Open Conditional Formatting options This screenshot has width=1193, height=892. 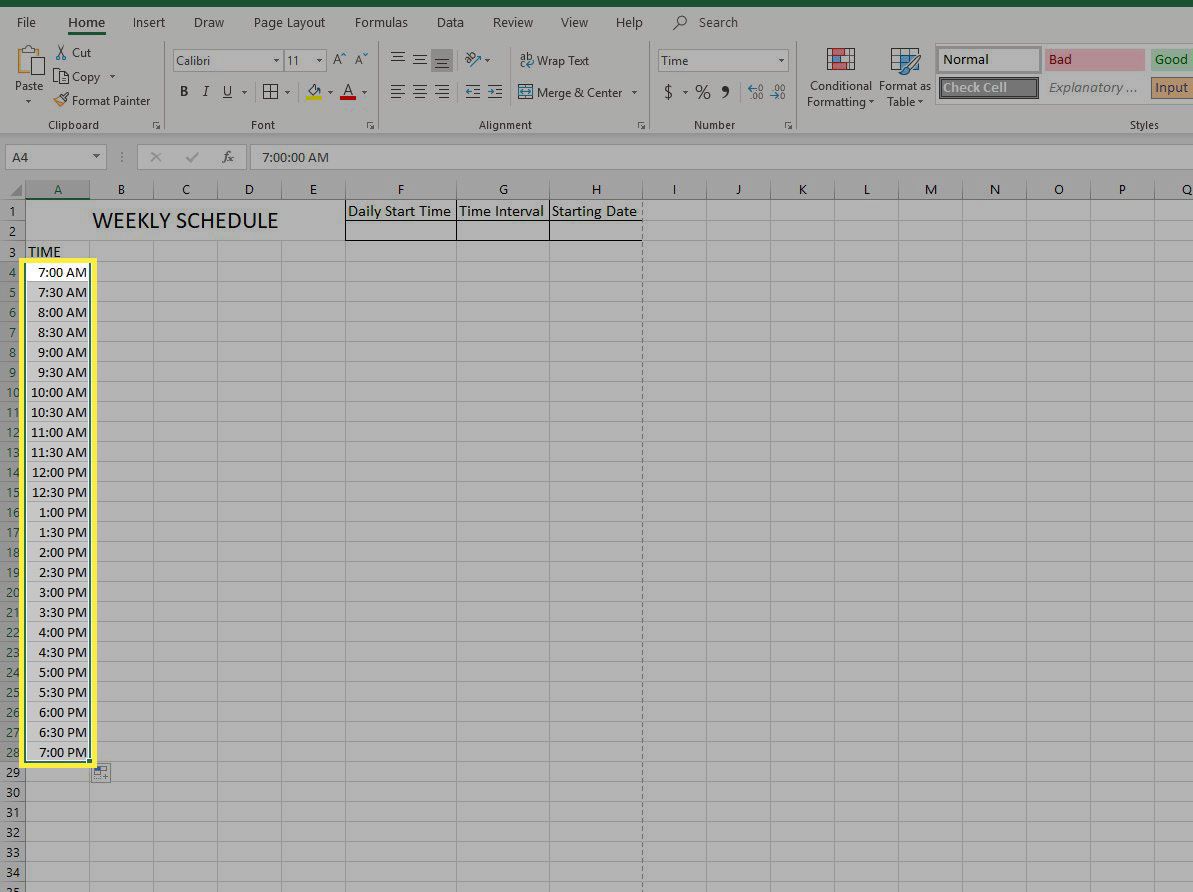840,75
